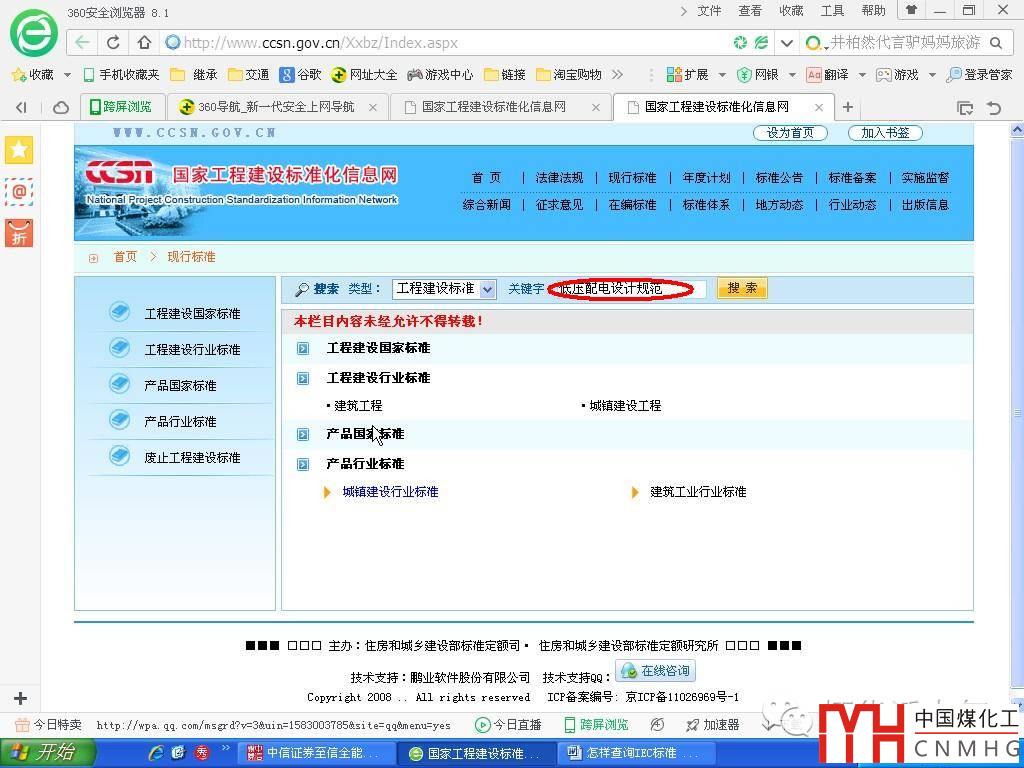The height and width of the screenshot is (768, 1024).
Task: Go to browser home page icon
Action: point(144,43)
